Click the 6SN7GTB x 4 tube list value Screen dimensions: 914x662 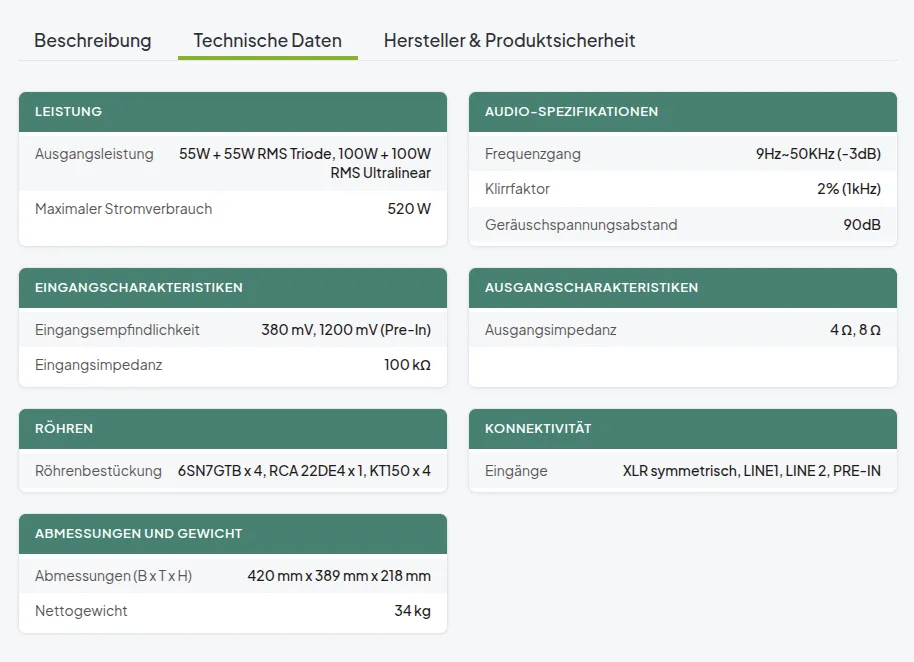tap(304, 471)
